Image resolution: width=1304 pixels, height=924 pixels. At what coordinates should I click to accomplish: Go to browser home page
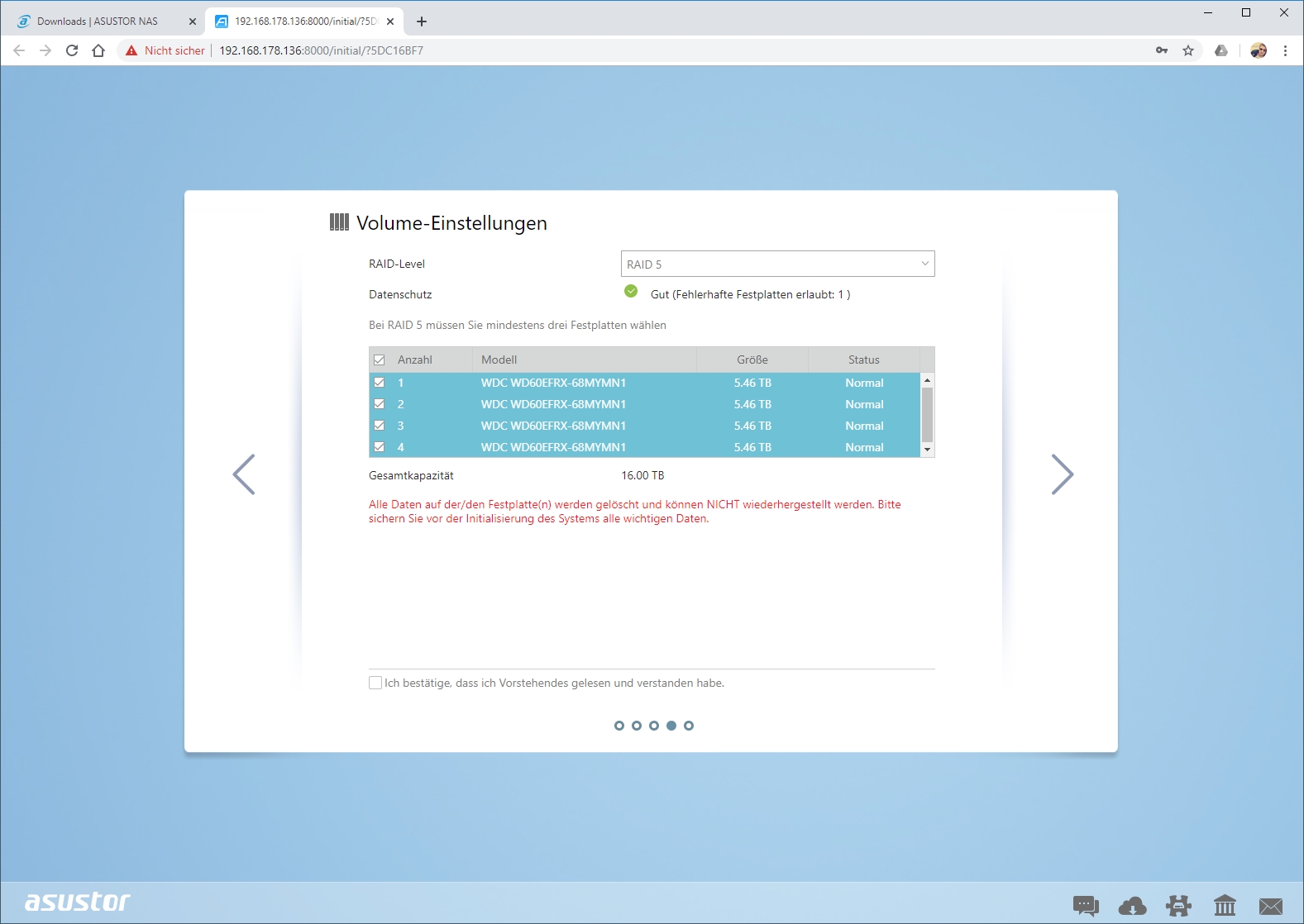click(98, 50)
